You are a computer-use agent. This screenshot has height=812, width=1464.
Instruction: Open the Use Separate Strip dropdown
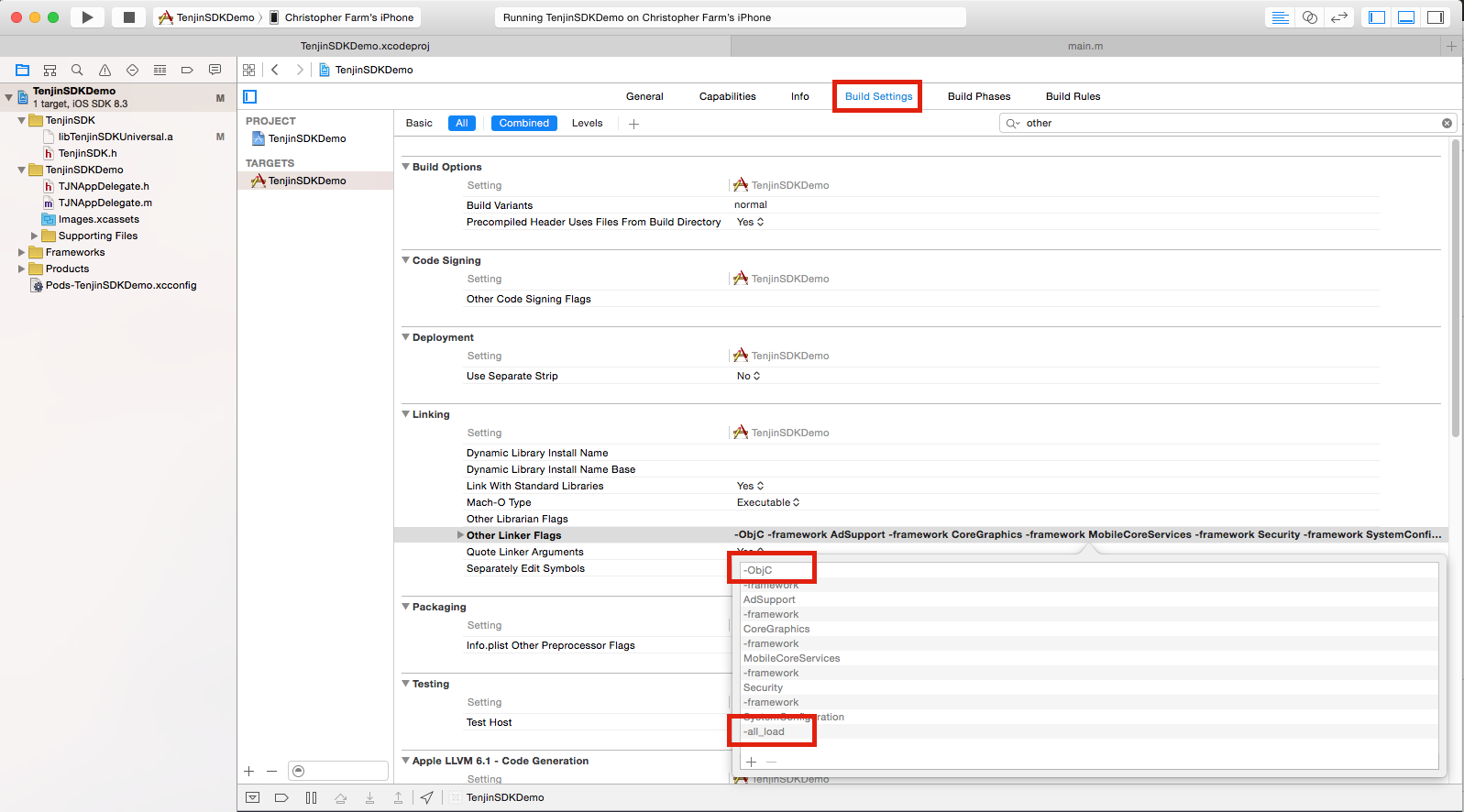tap(748, 376)
